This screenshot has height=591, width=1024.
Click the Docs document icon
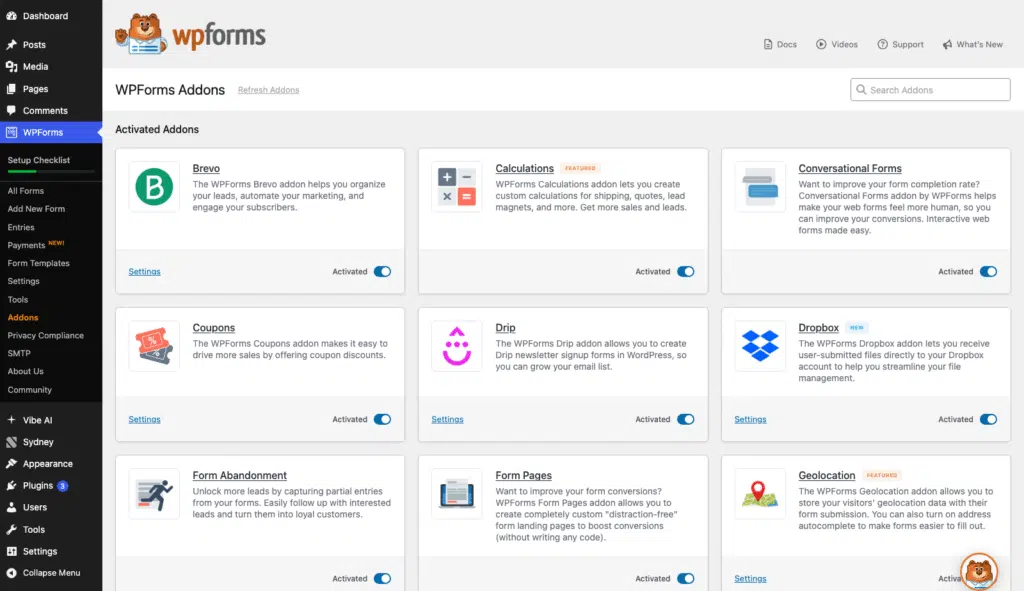[768, 44]
